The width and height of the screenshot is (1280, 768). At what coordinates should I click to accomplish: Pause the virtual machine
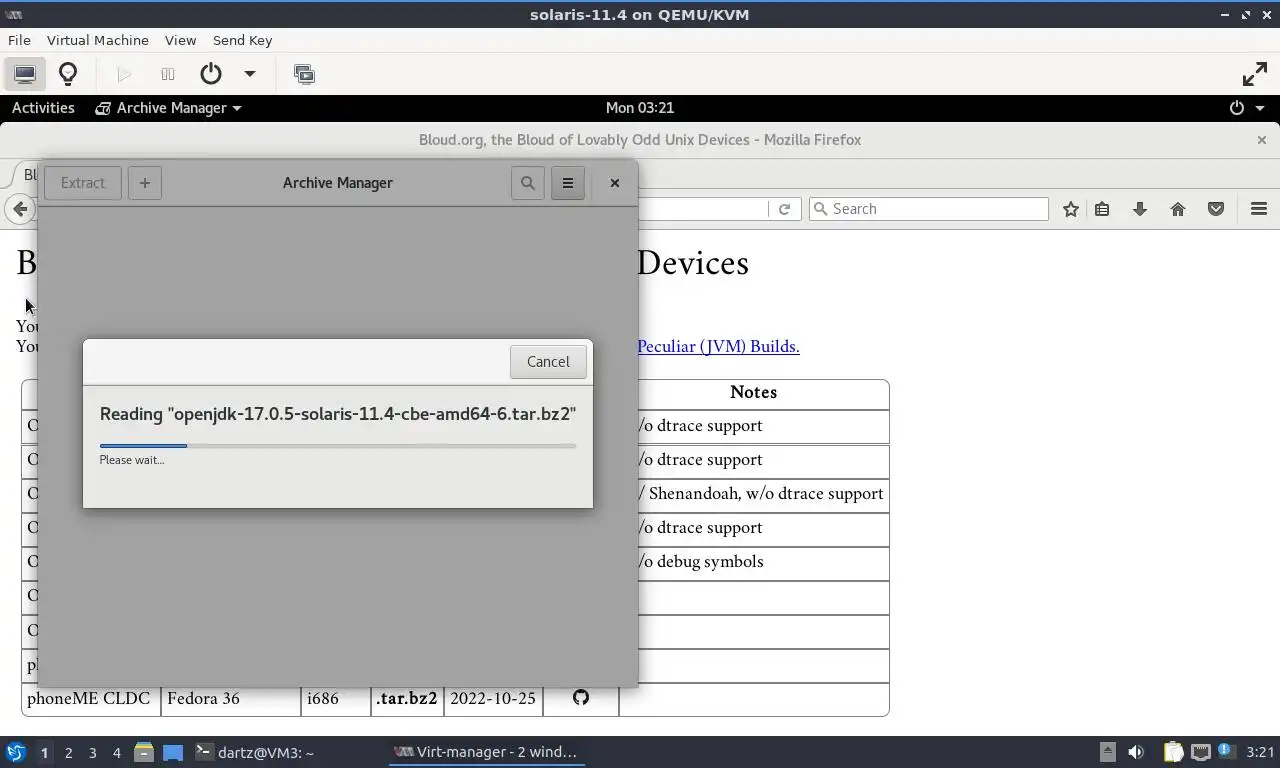(167, 74)
